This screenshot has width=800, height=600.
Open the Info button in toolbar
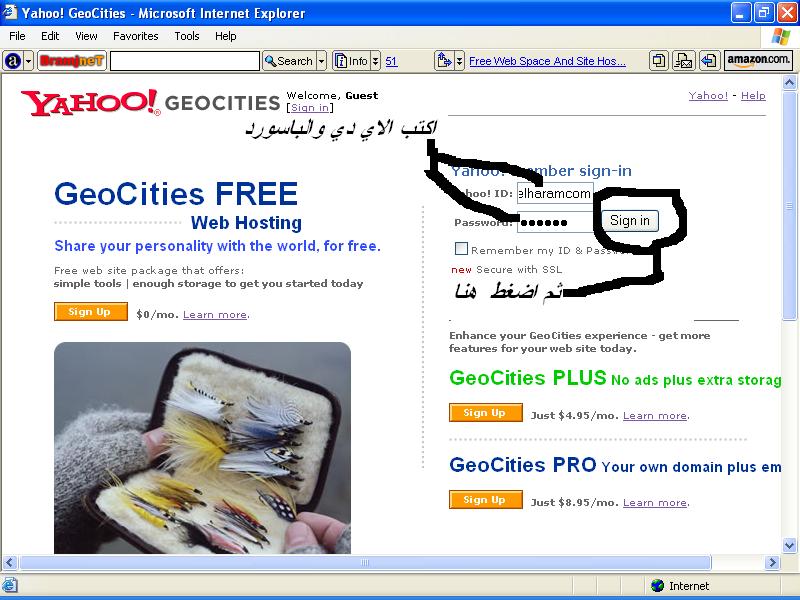click(352, 61)
